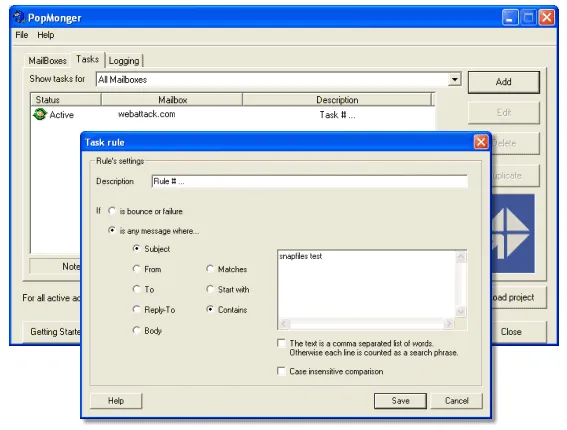Enable Case insensitive comparison
This screenshot has height=430, width=567.
(x=281, y=371)
